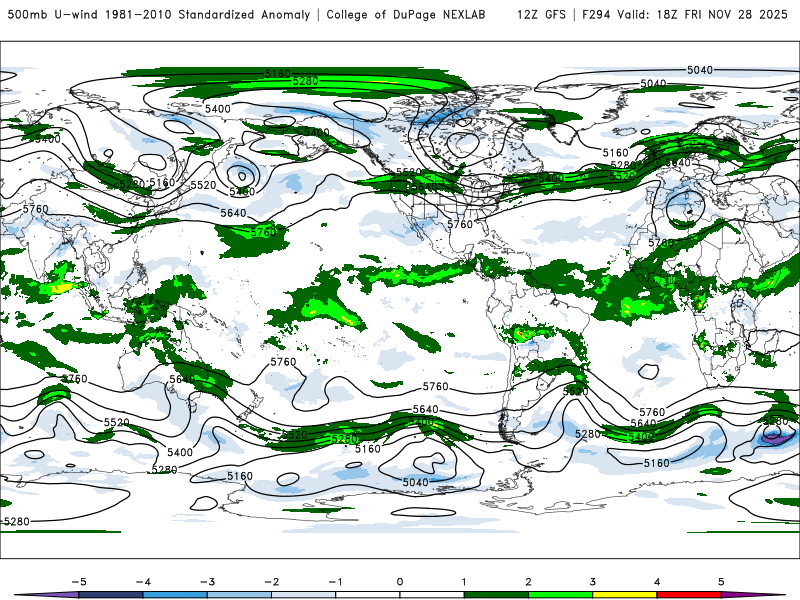This screenshot has width=800, height=600.
Task: Click the "12Z GFS" model run label
Action: 541,15
